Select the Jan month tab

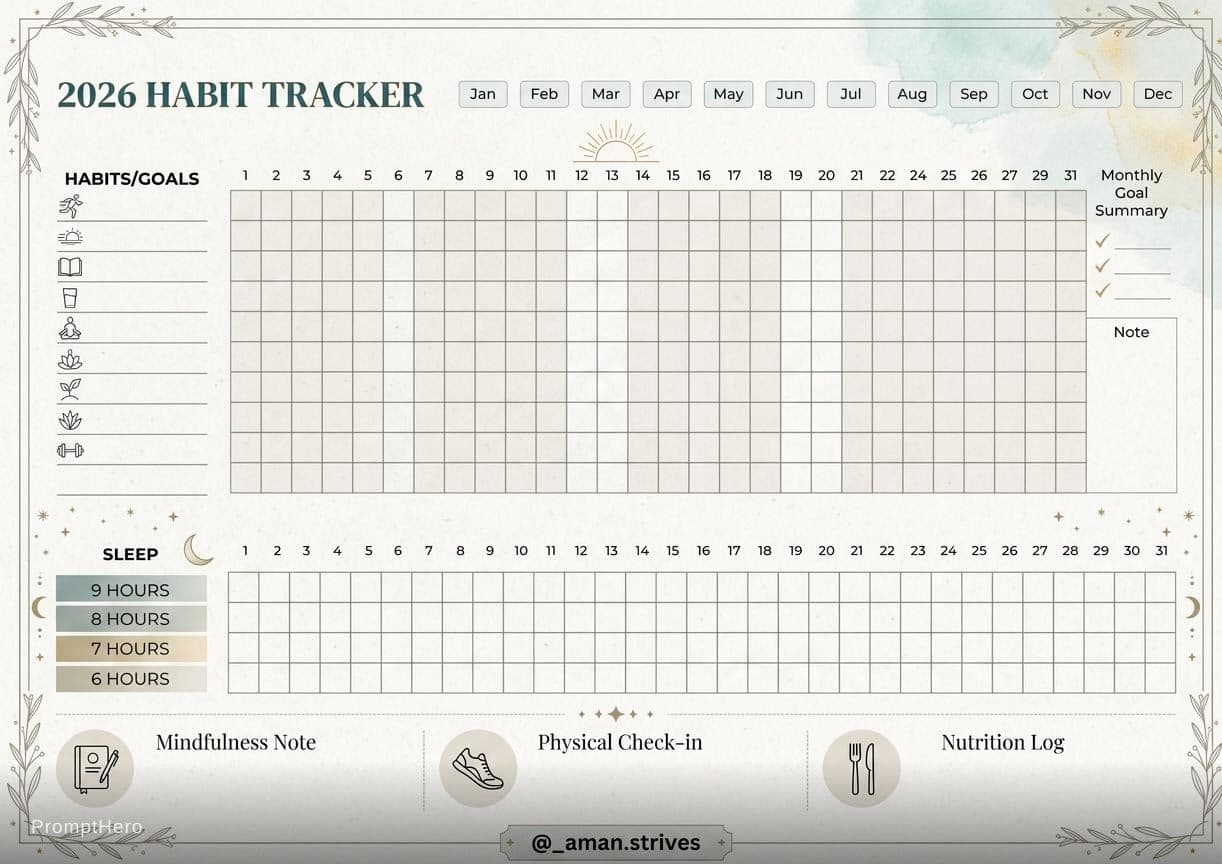483,94
